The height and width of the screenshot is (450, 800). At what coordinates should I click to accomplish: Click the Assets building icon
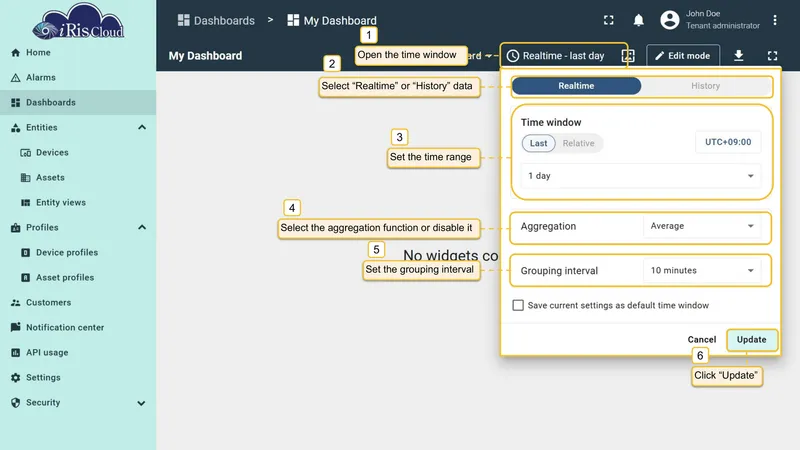[26, 178]
